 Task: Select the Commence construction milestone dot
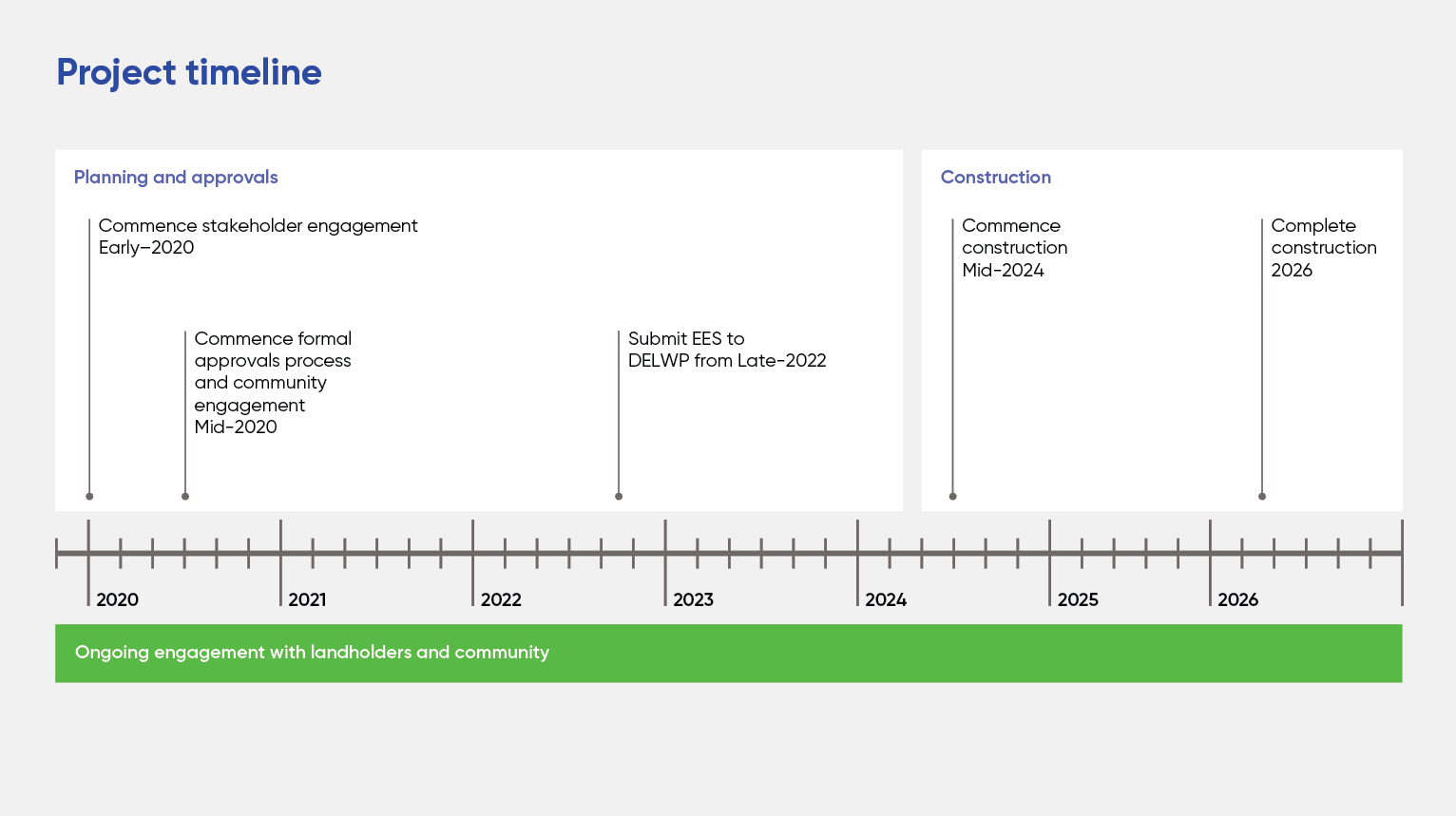953,496
